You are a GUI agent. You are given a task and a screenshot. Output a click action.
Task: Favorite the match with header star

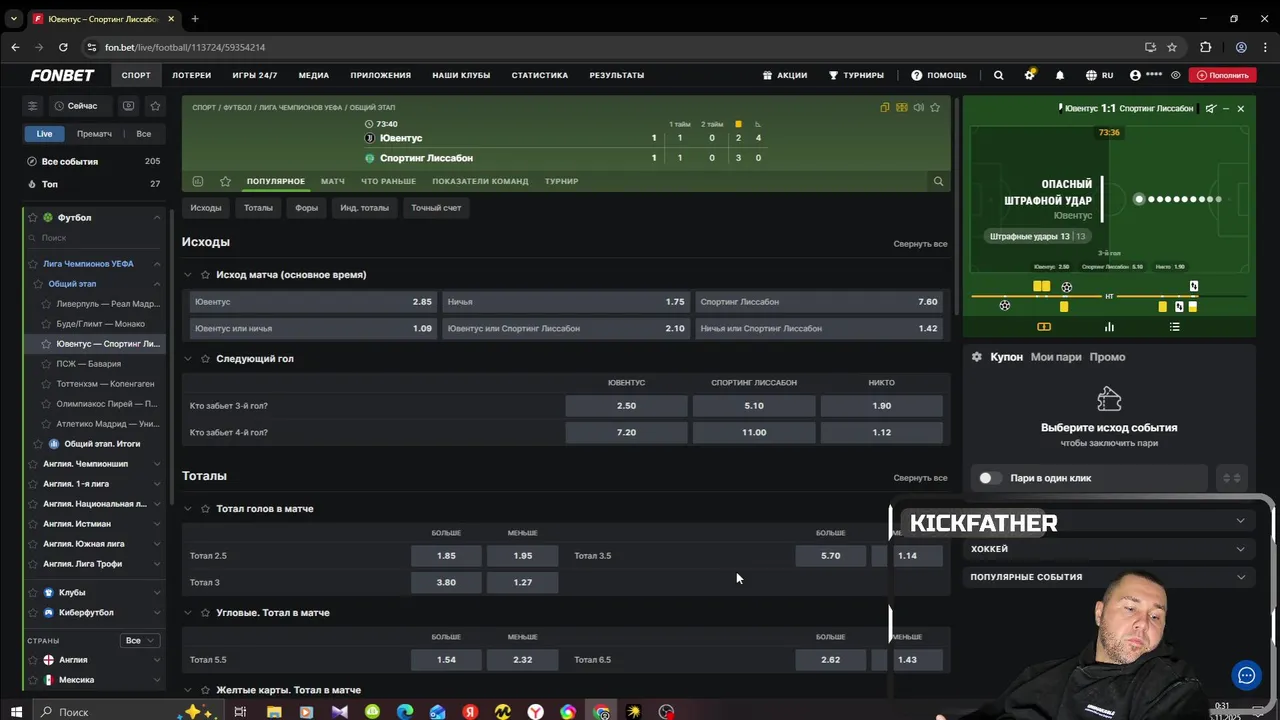coord(935,108)
